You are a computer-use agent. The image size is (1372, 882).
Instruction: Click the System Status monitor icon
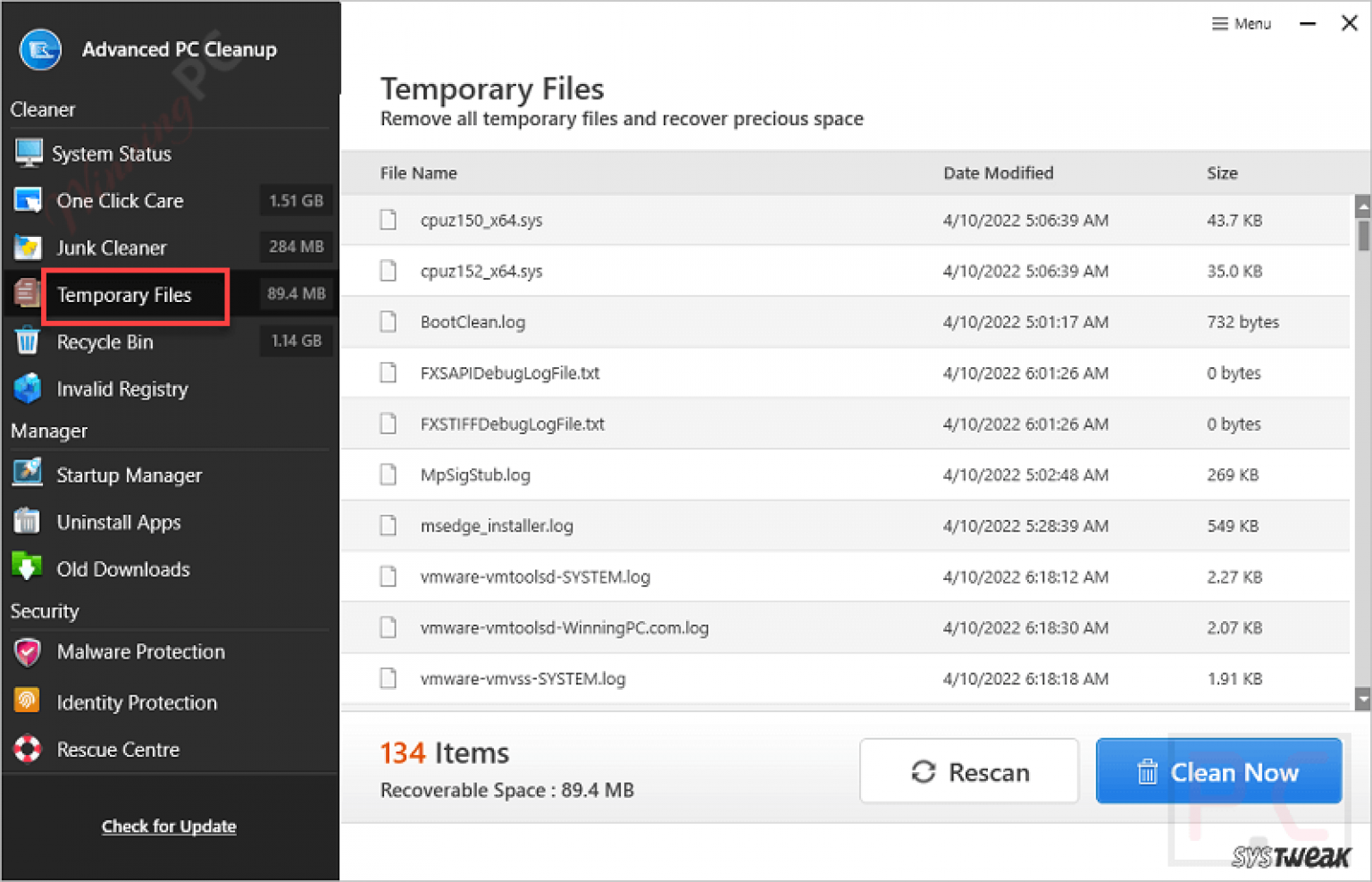(29, 153)
